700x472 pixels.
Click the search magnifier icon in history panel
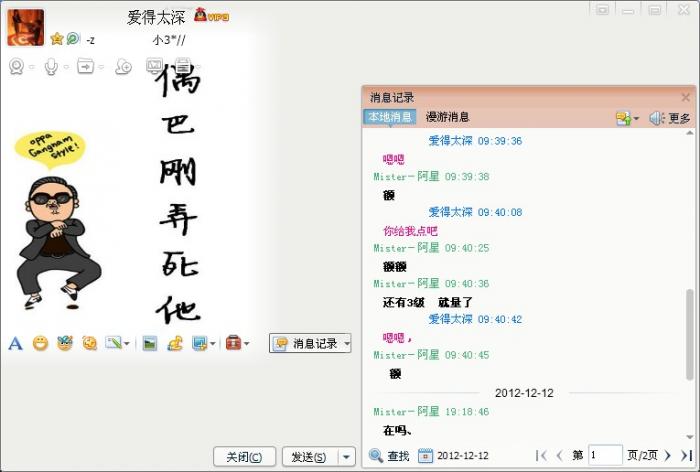(x=376, y=455)
